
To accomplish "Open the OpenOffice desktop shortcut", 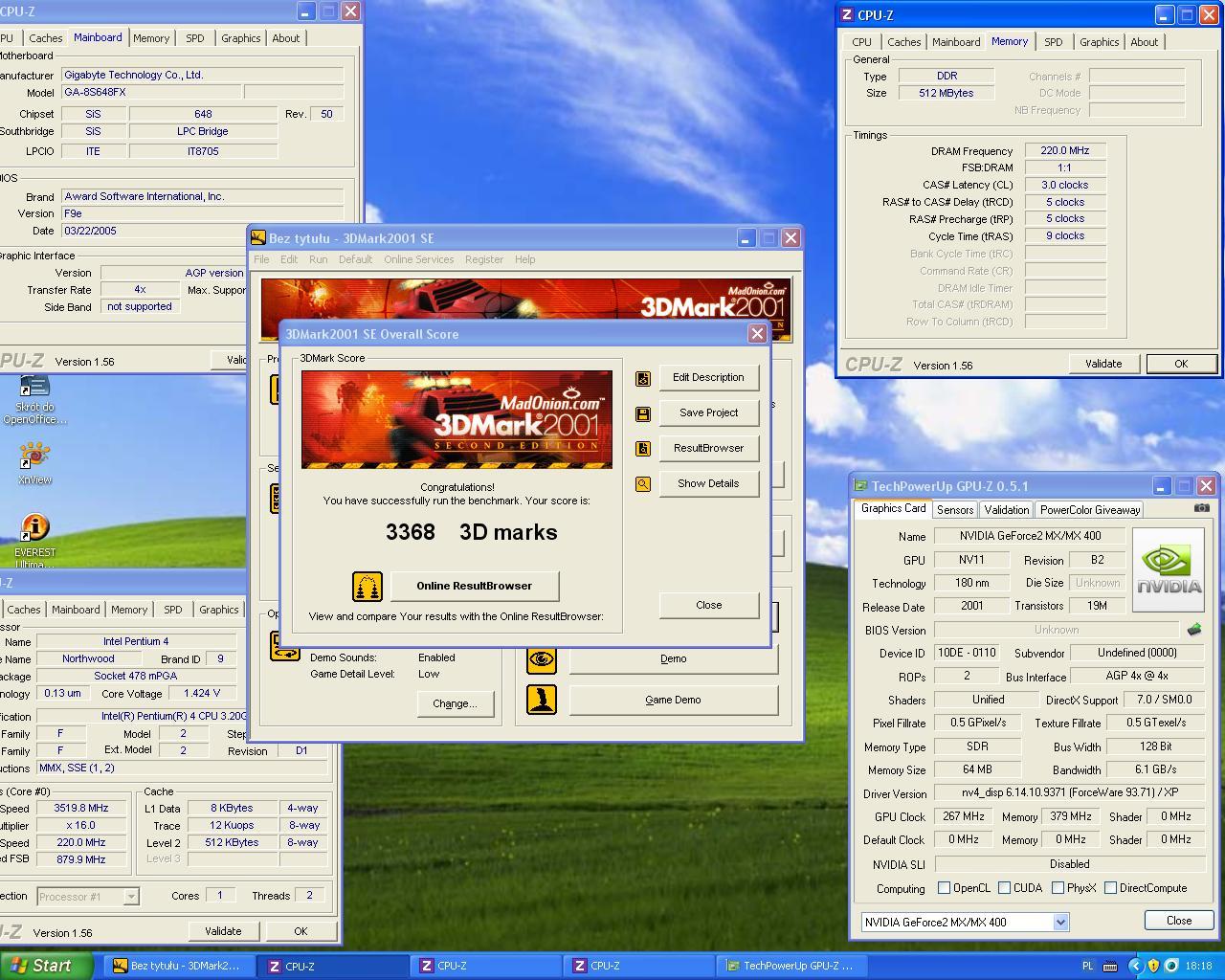I will coord(34,400).
